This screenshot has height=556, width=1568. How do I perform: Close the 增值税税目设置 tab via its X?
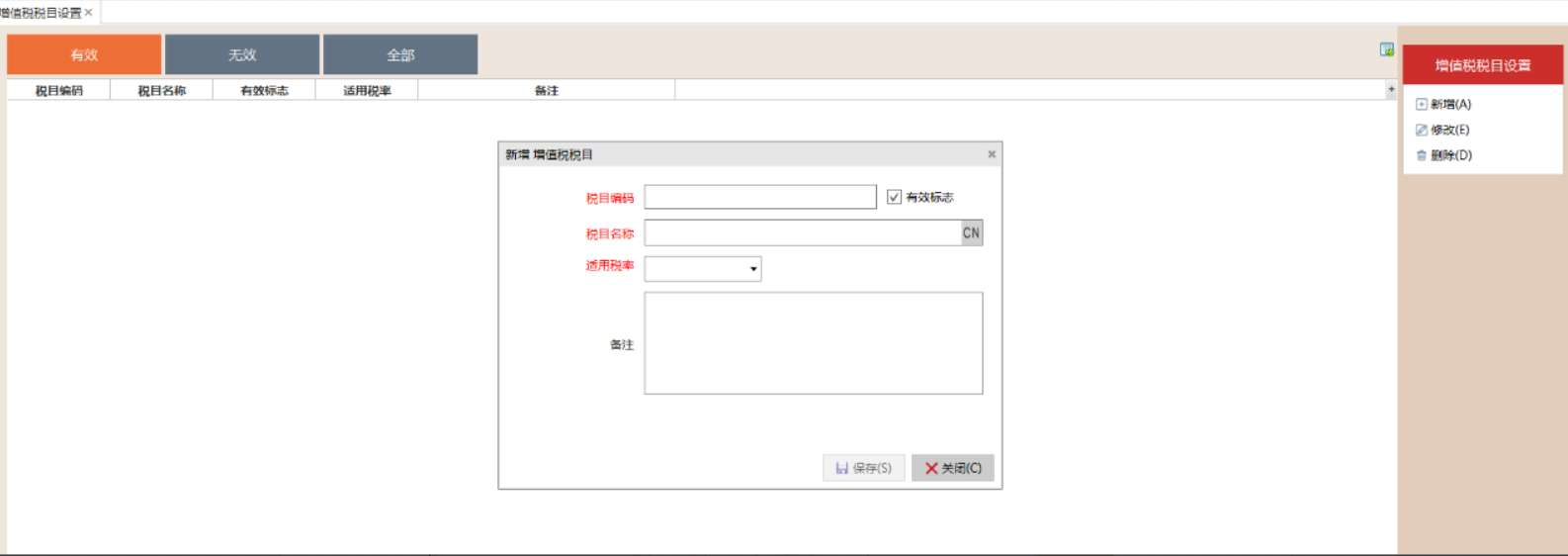pos(88,13)
